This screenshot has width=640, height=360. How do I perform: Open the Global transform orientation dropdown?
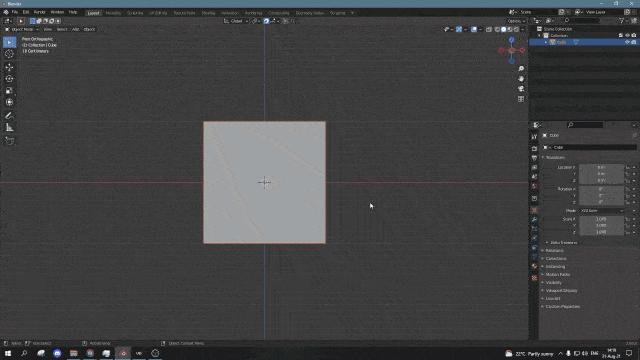236,21
